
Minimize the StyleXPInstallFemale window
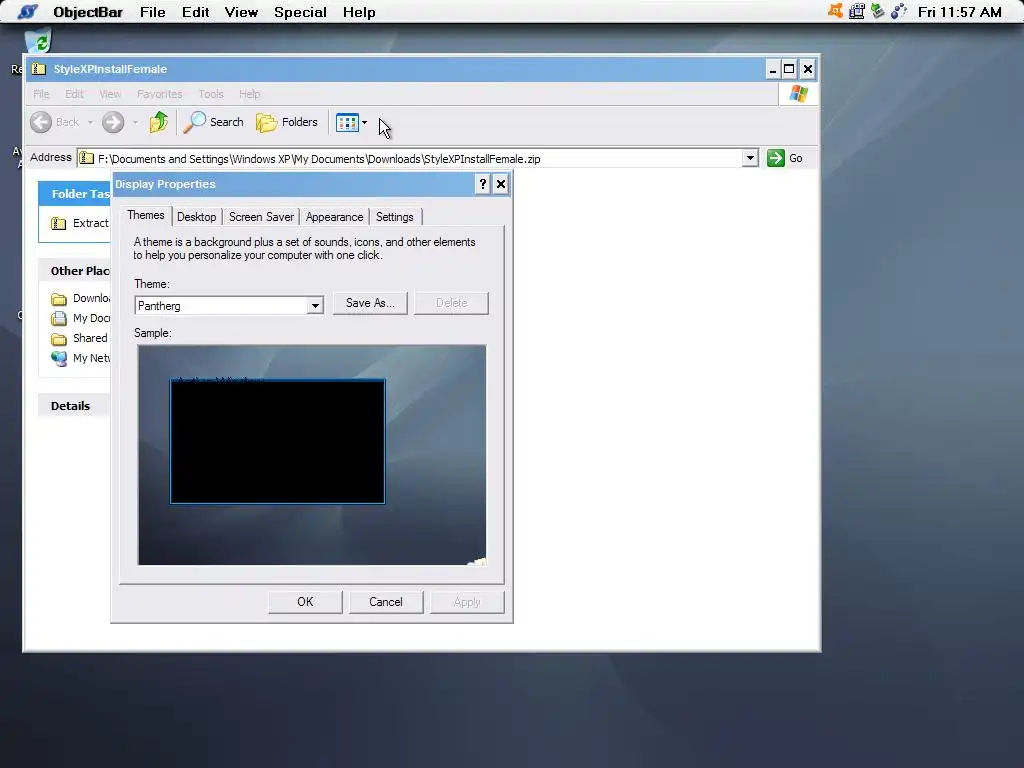(773, 69)
